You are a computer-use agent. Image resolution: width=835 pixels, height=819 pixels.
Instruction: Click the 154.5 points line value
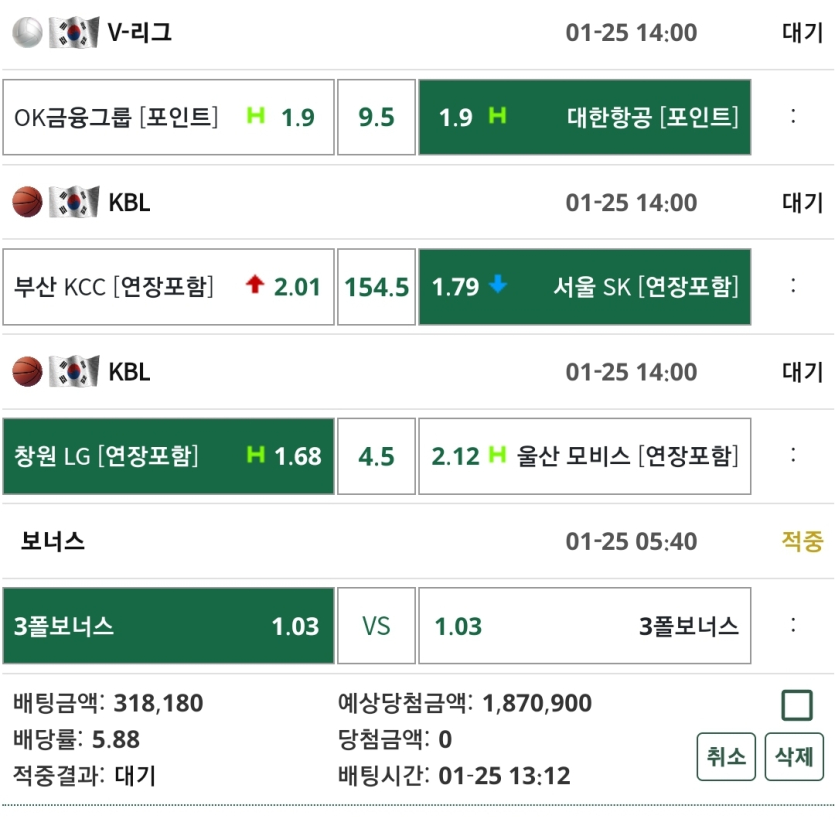376,287
